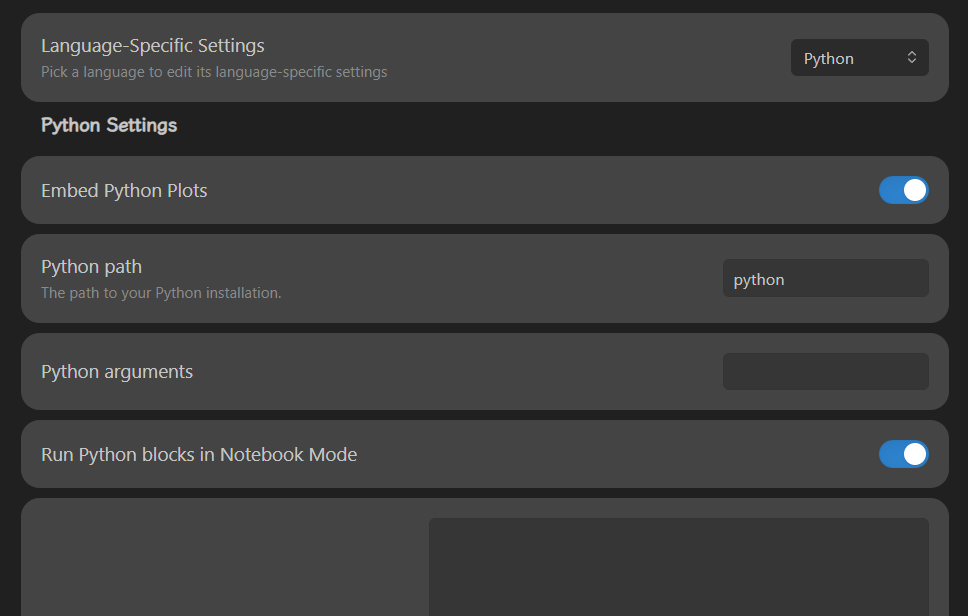
Task: Click the 'Embed Python Plots' label
Action: coord(124,191)
